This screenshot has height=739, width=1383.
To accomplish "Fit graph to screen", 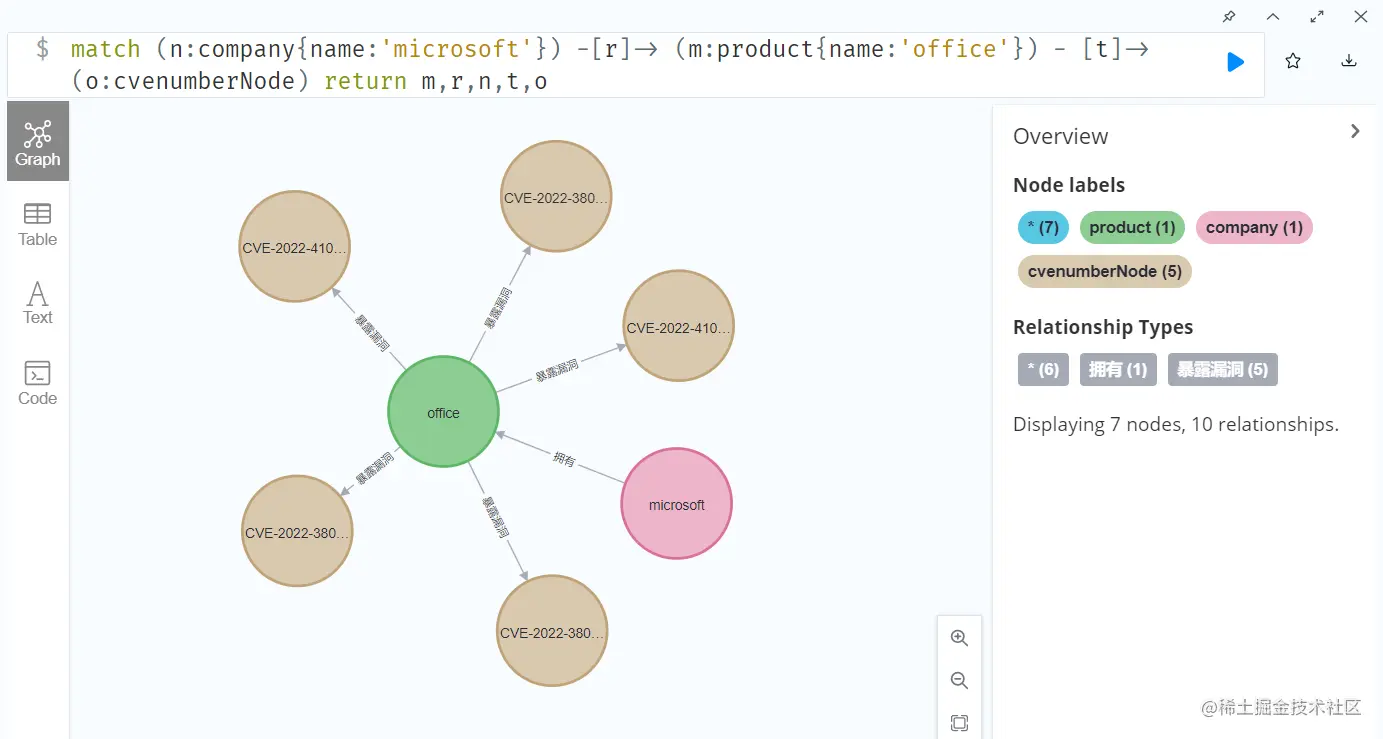I will pos(959,723).
